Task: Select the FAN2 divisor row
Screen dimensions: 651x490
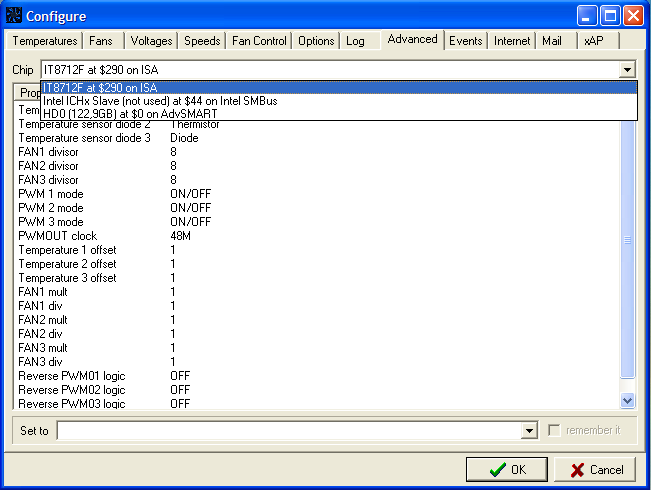Action: [318, 166]
